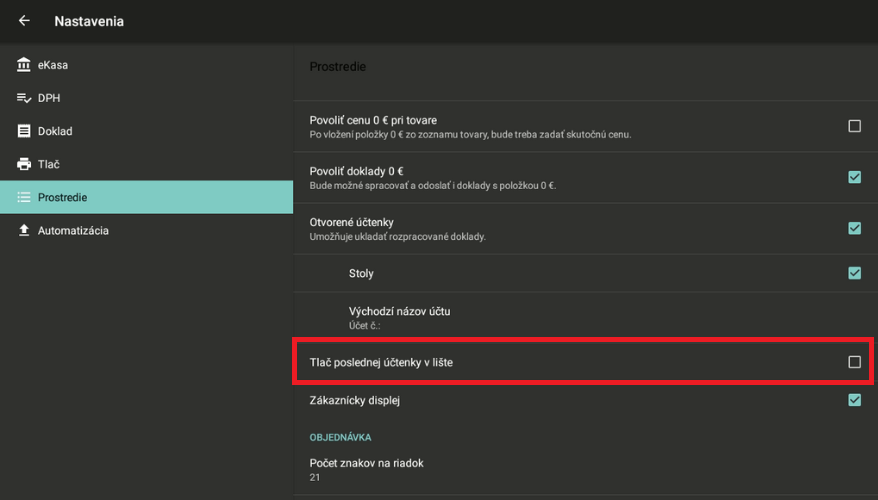Switch to the DPH settings section
This screenshot has height=500, width=878.
coord(50,98)
